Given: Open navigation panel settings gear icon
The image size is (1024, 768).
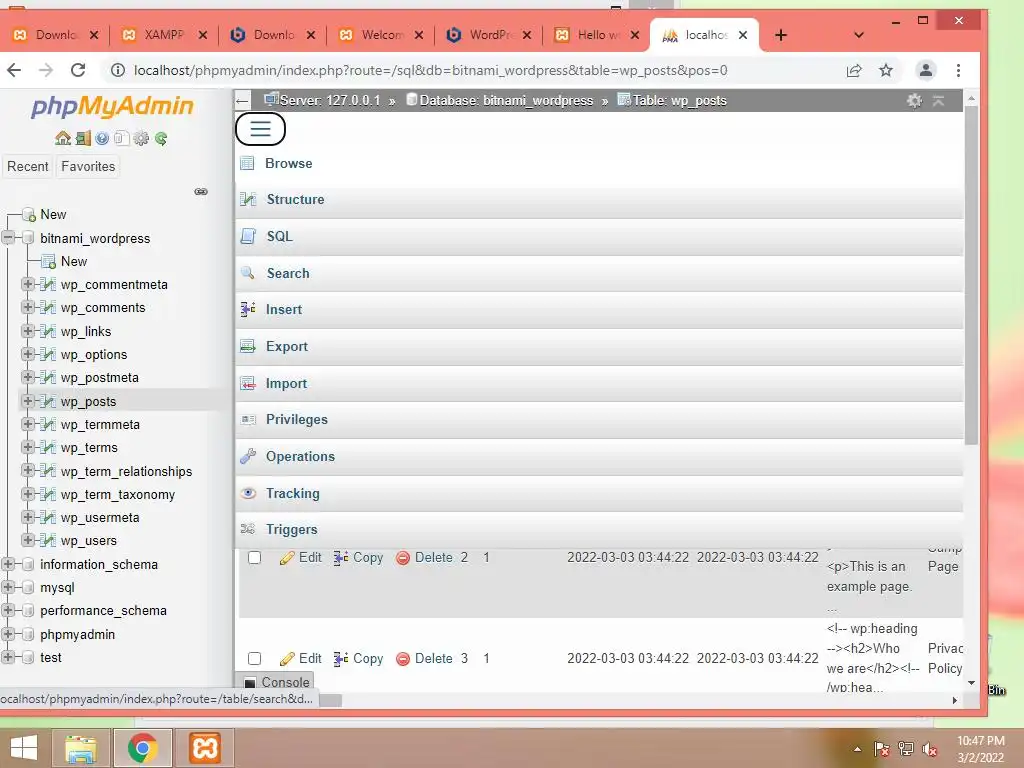Looking at the screenshot, I should 140,138.
